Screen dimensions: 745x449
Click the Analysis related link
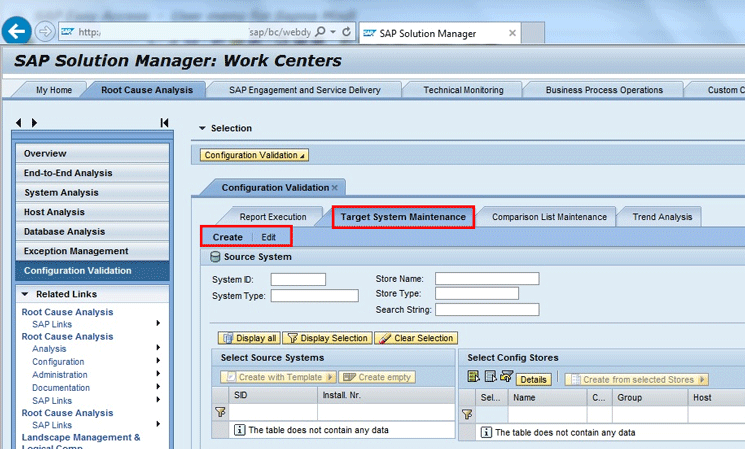click(x=49, y=349)
